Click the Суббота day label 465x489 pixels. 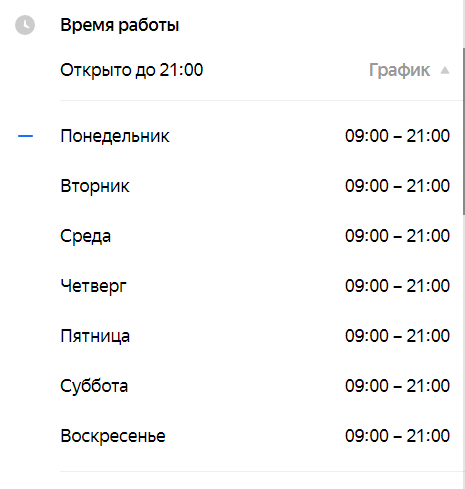(x=94, y=386)
